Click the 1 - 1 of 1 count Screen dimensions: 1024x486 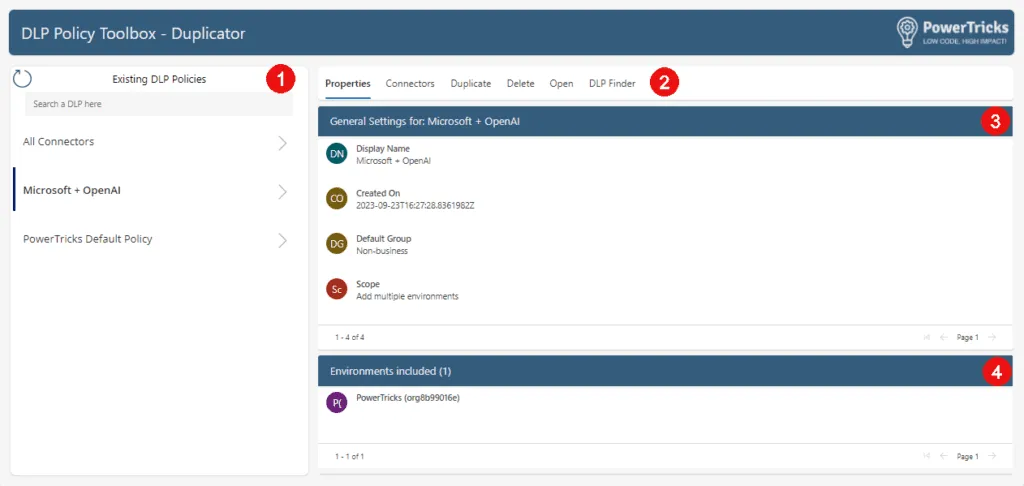point(350,457)
